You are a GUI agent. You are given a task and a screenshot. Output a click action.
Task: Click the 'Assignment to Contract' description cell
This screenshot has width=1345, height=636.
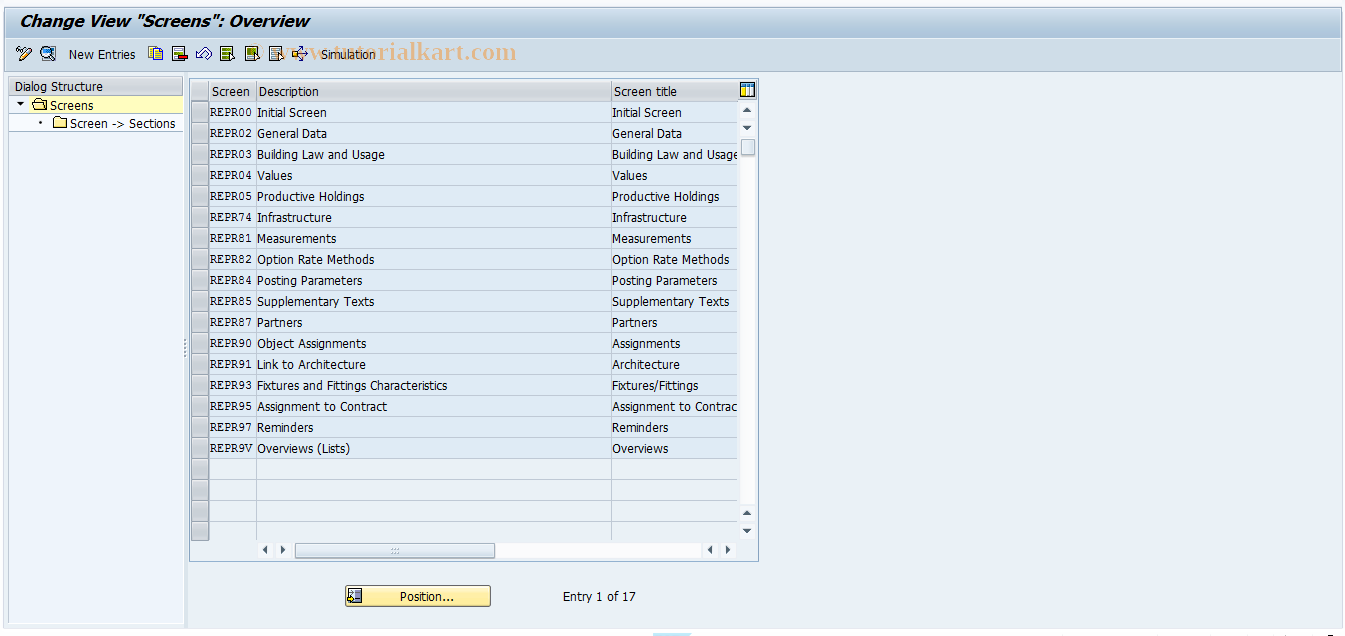[434, 406]
